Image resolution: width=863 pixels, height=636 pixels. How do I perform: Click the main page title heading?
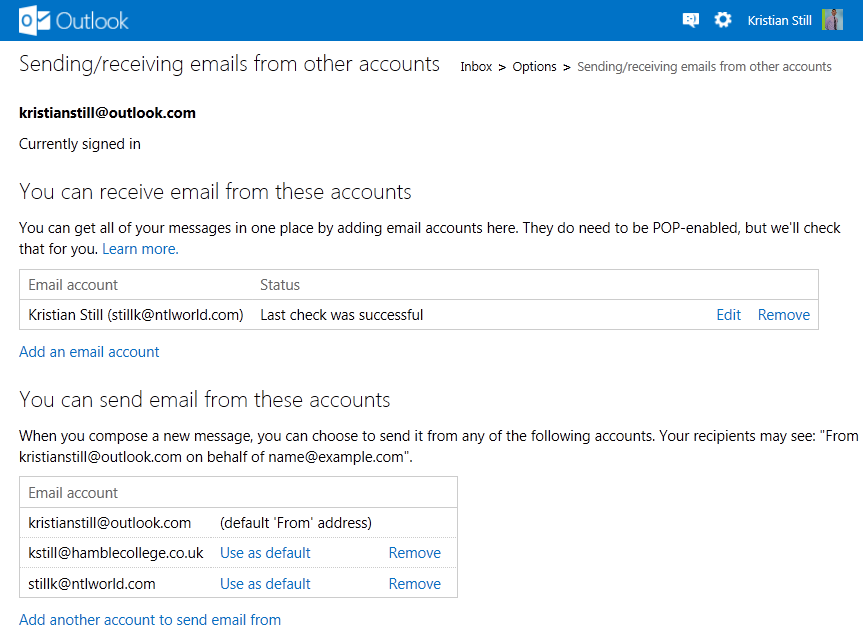pyautogui.click(x=229, y=64)
